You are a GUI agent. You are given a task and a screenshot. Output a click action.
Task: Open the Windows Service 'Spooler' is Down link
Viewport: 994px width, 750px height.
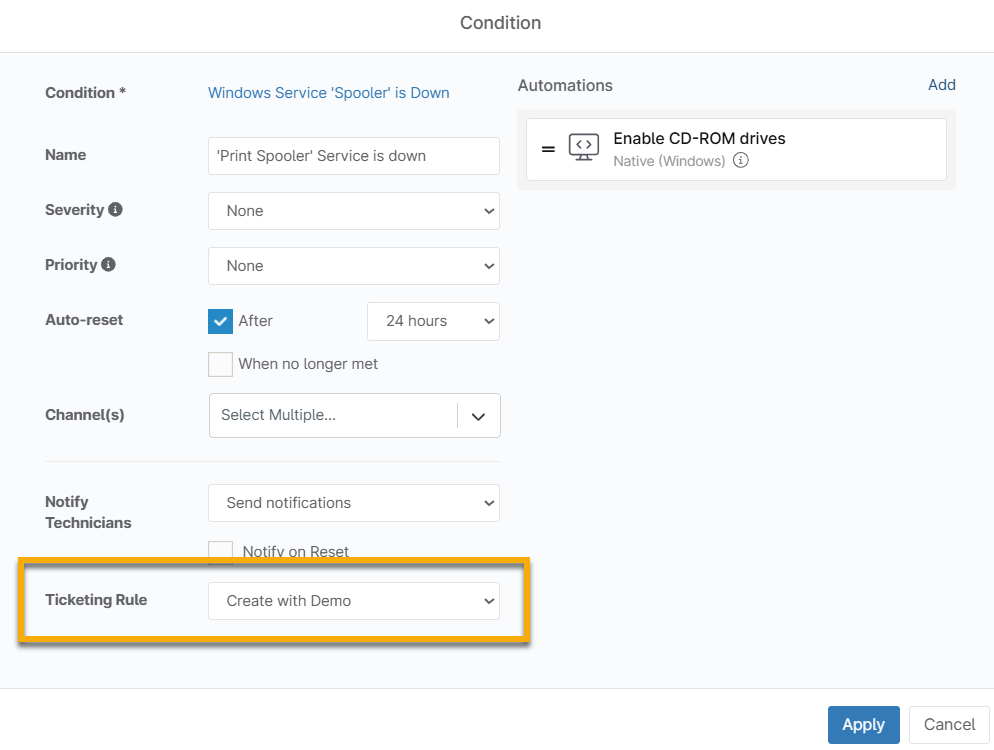tap(328, 93)
